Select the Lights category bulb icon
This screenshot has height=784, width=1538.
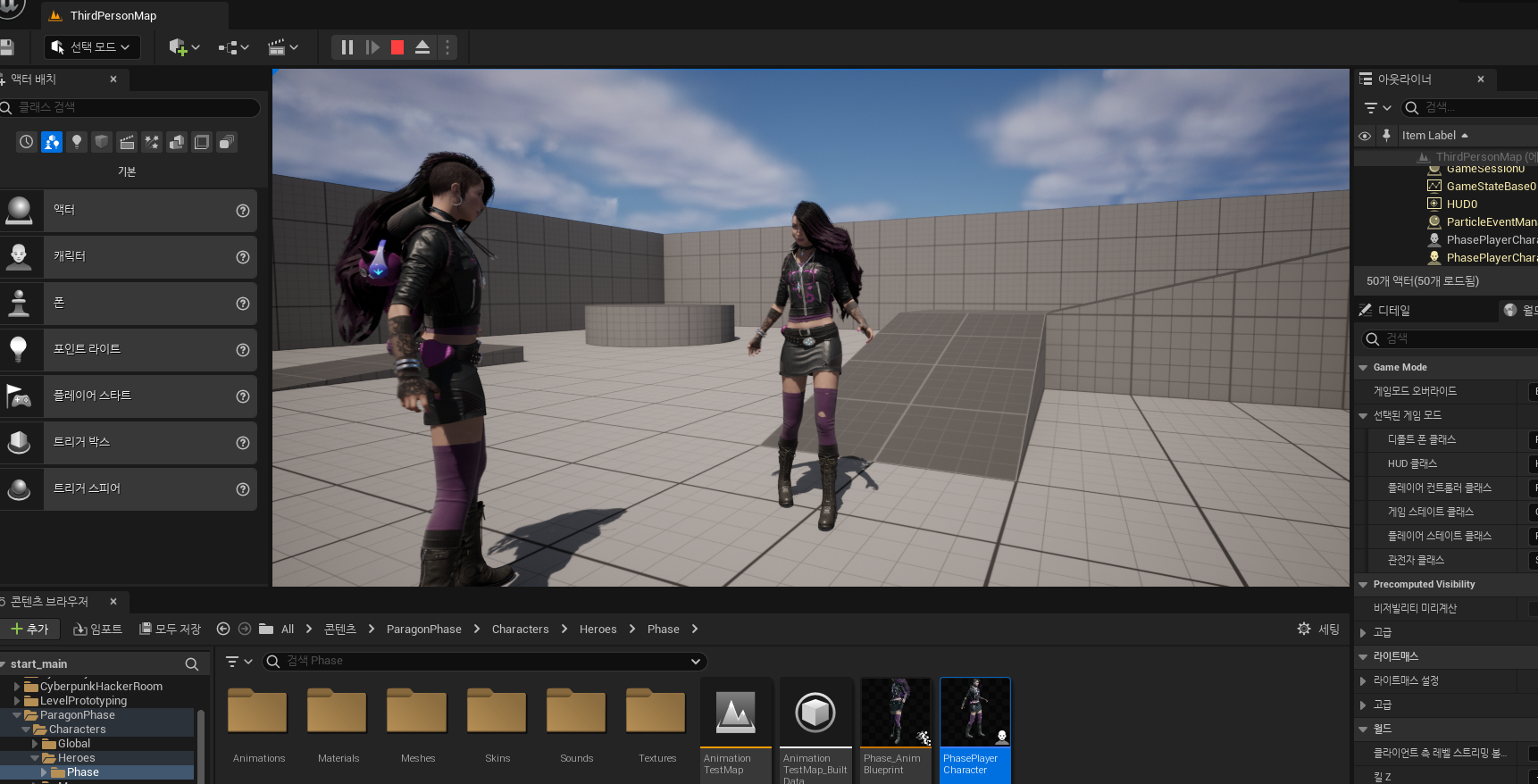tap(77, 142)
